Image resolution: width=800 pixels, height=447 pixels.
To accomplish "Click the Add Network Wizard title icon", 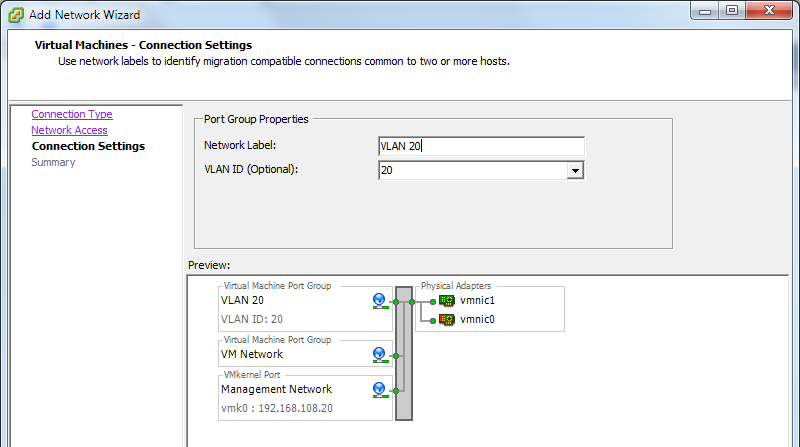I will [16, 15].
